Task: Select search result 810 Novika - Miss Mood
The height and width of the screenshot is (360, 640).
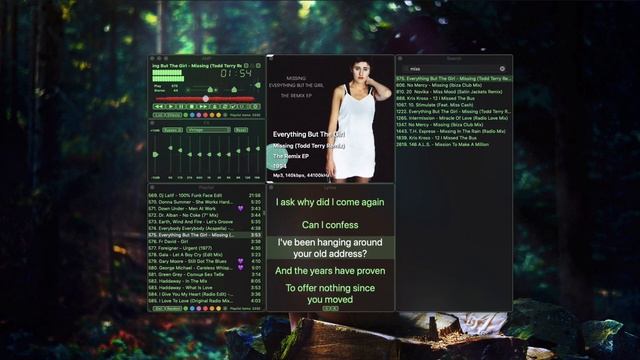Action: pos(454,91)
